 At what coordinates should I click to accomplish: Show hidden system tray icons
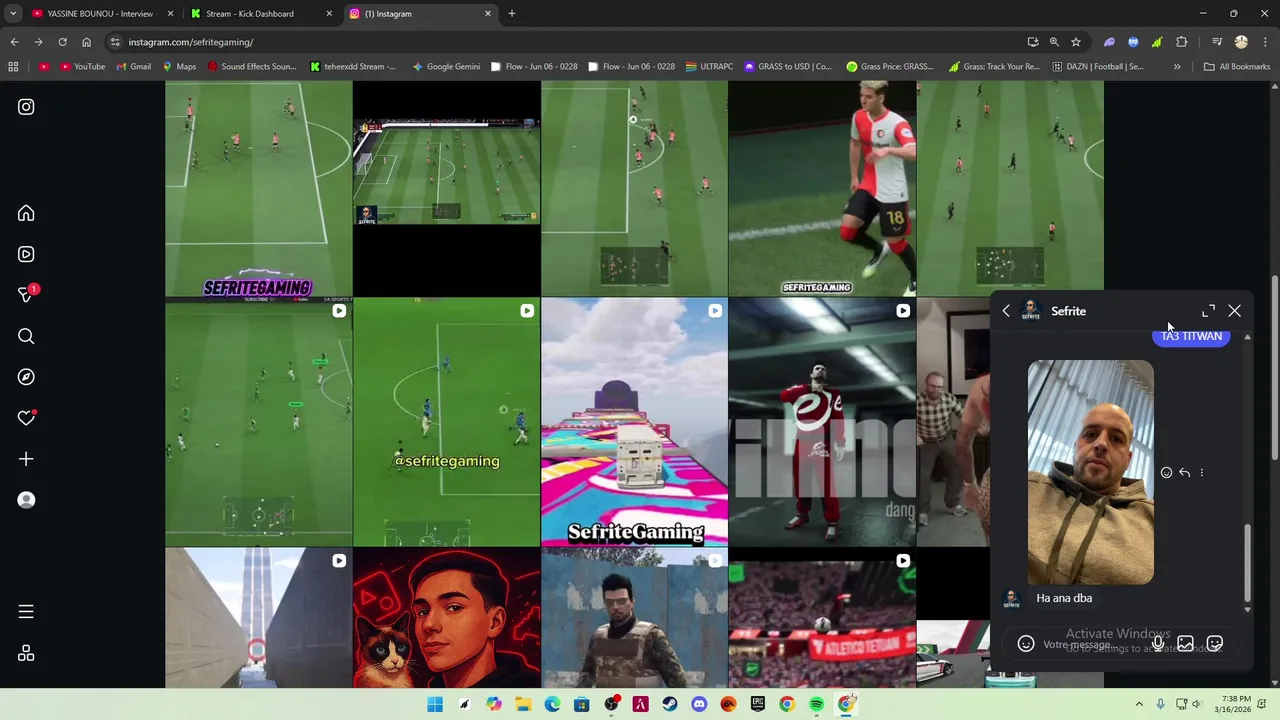[x=1139, y=704]
